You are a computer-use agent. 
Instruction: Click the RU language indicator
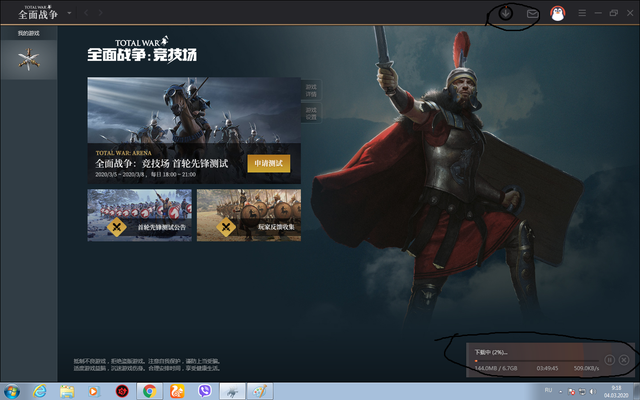tap(548, 390)
